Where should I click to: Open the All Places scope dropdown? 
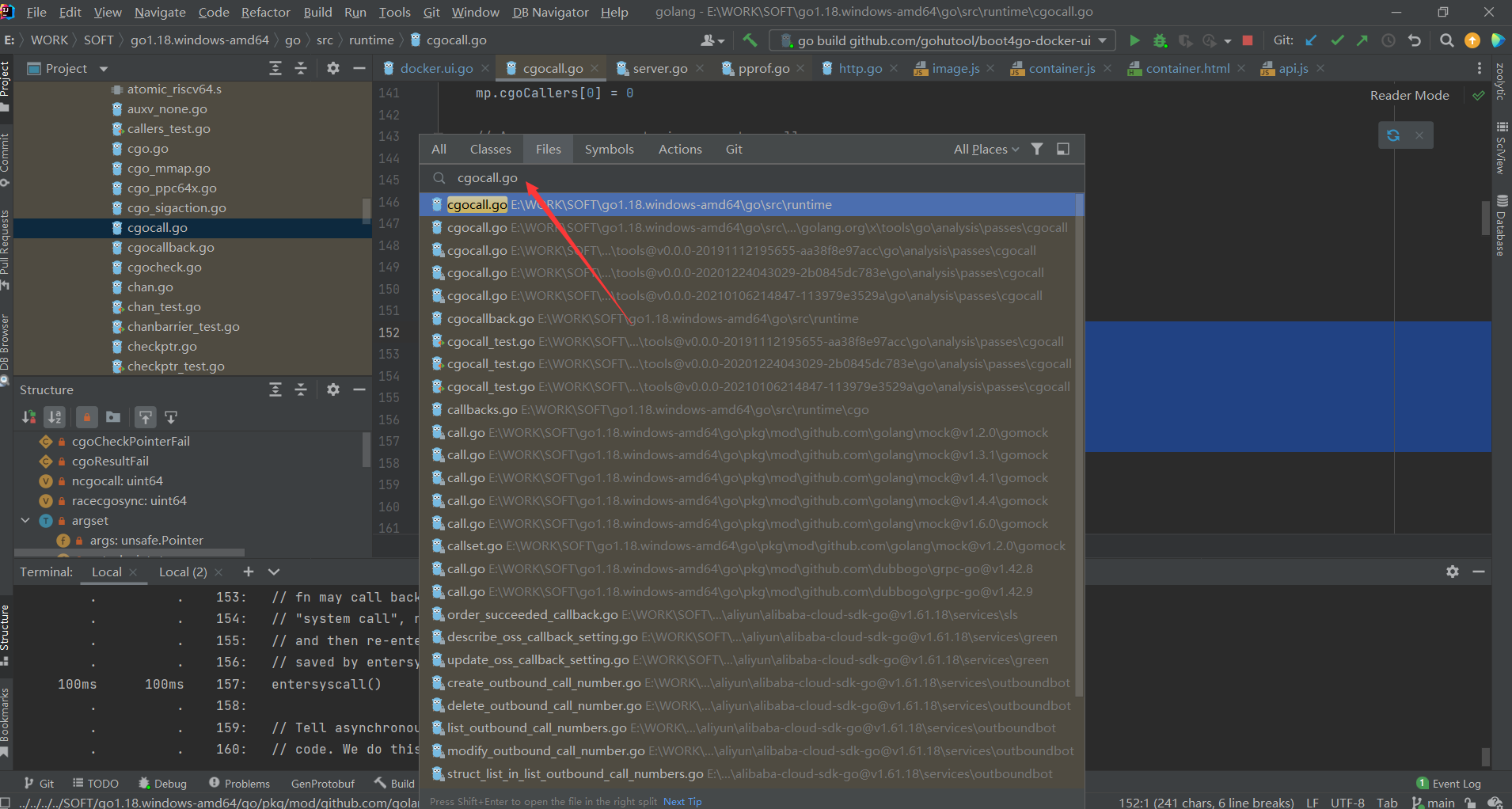[986, 149]
